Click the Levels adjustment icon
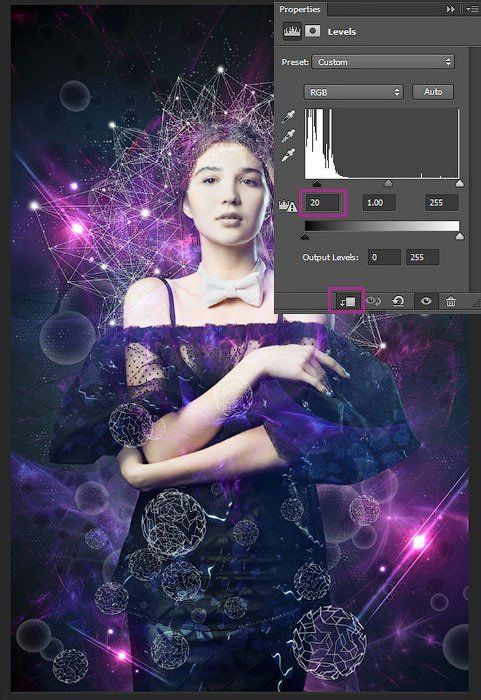This screenshot has height=700, width=481. pos(292,32)
